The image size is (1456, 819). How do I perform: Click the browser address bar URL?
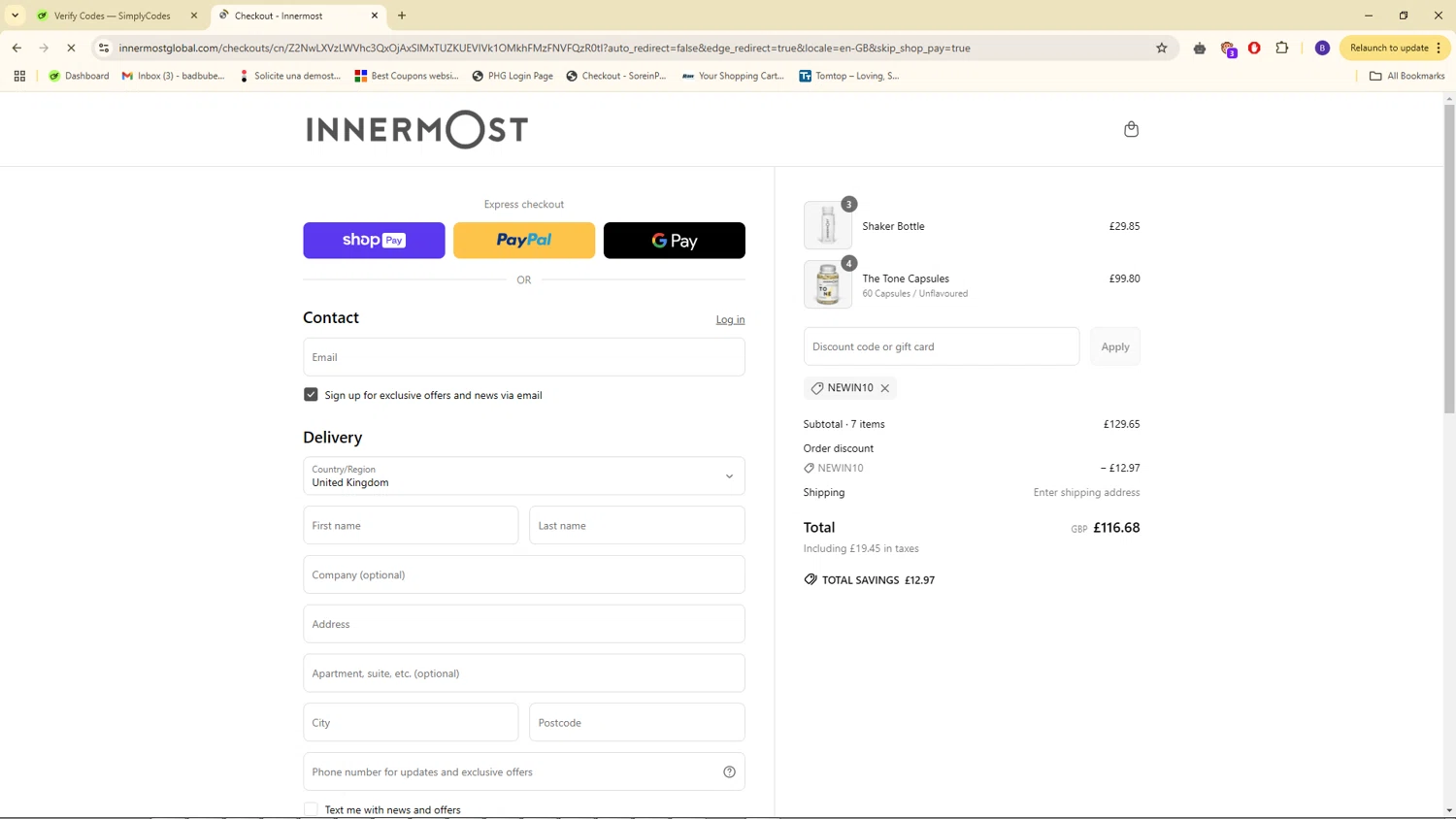544,48
